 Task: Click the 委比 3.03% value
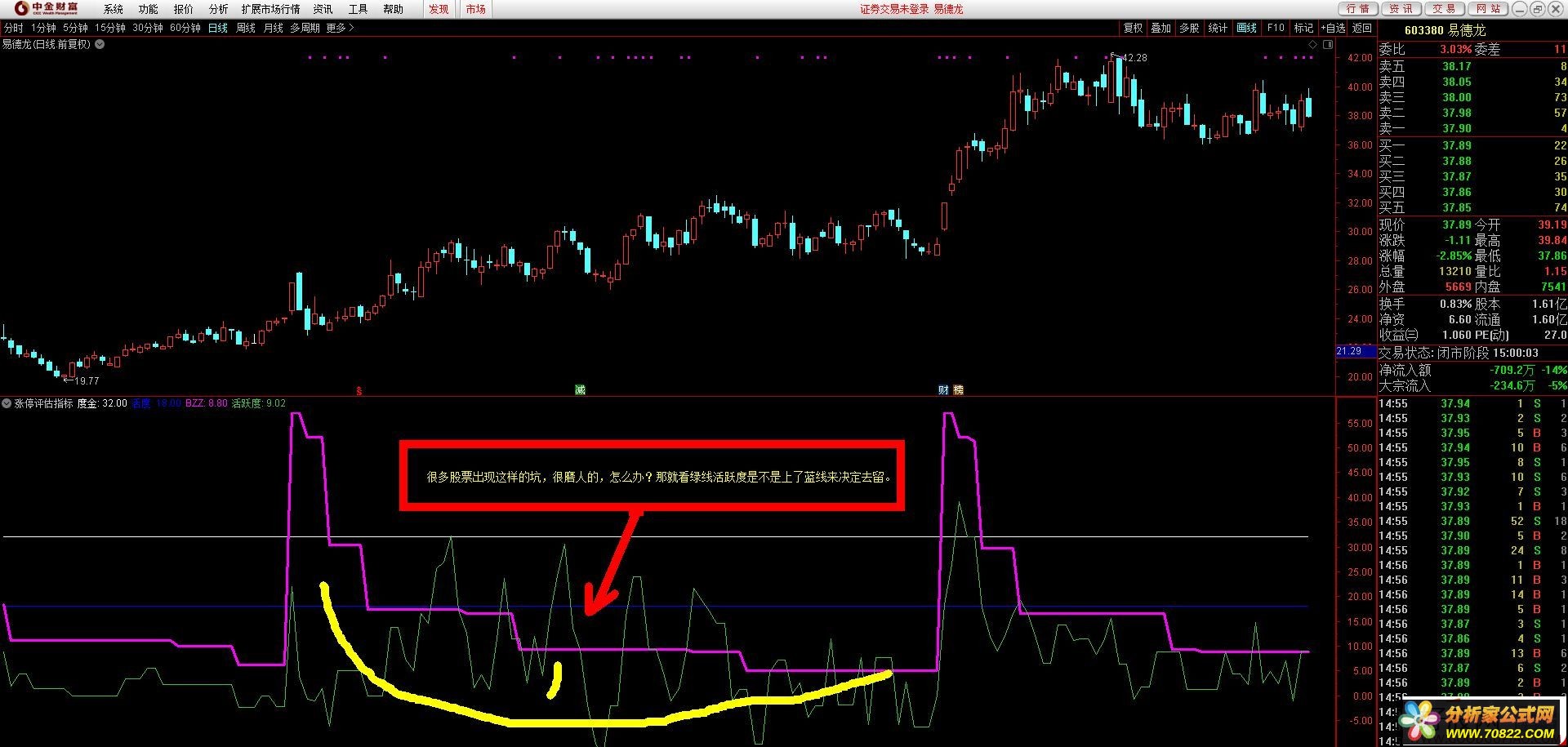point(1455,49)
